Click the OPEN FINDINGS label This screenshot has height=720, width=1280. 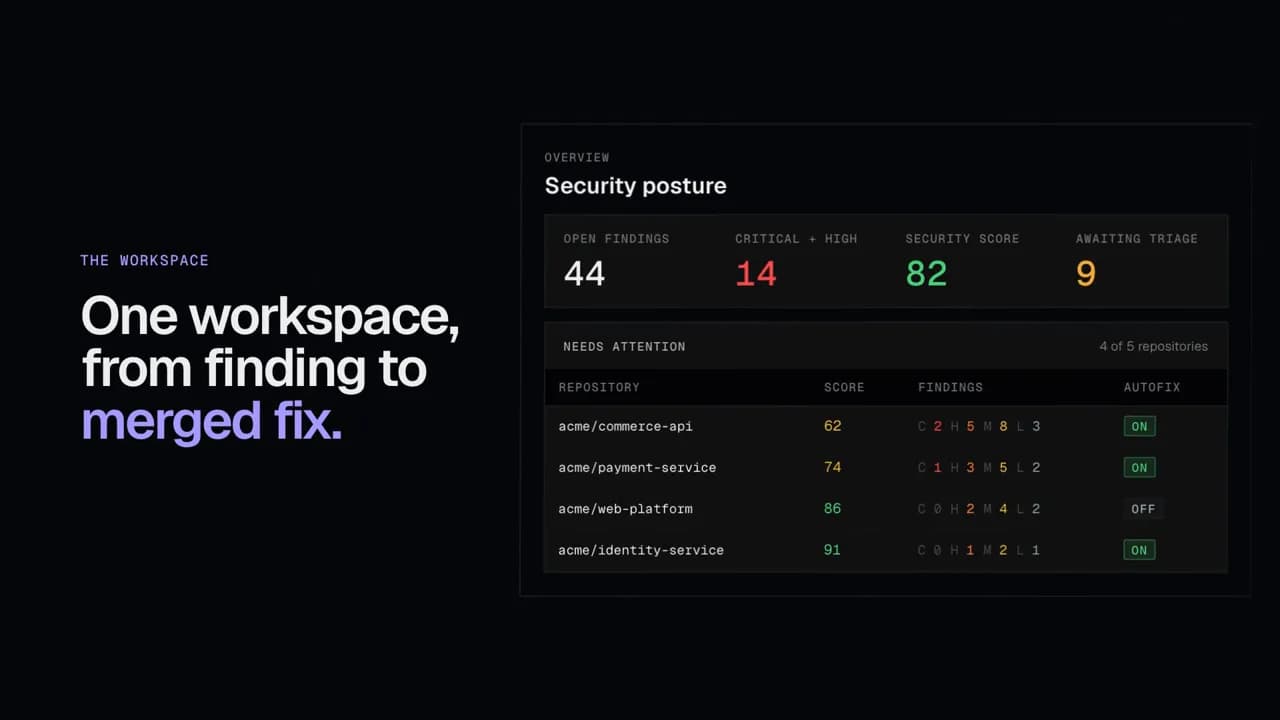[616, 239]
